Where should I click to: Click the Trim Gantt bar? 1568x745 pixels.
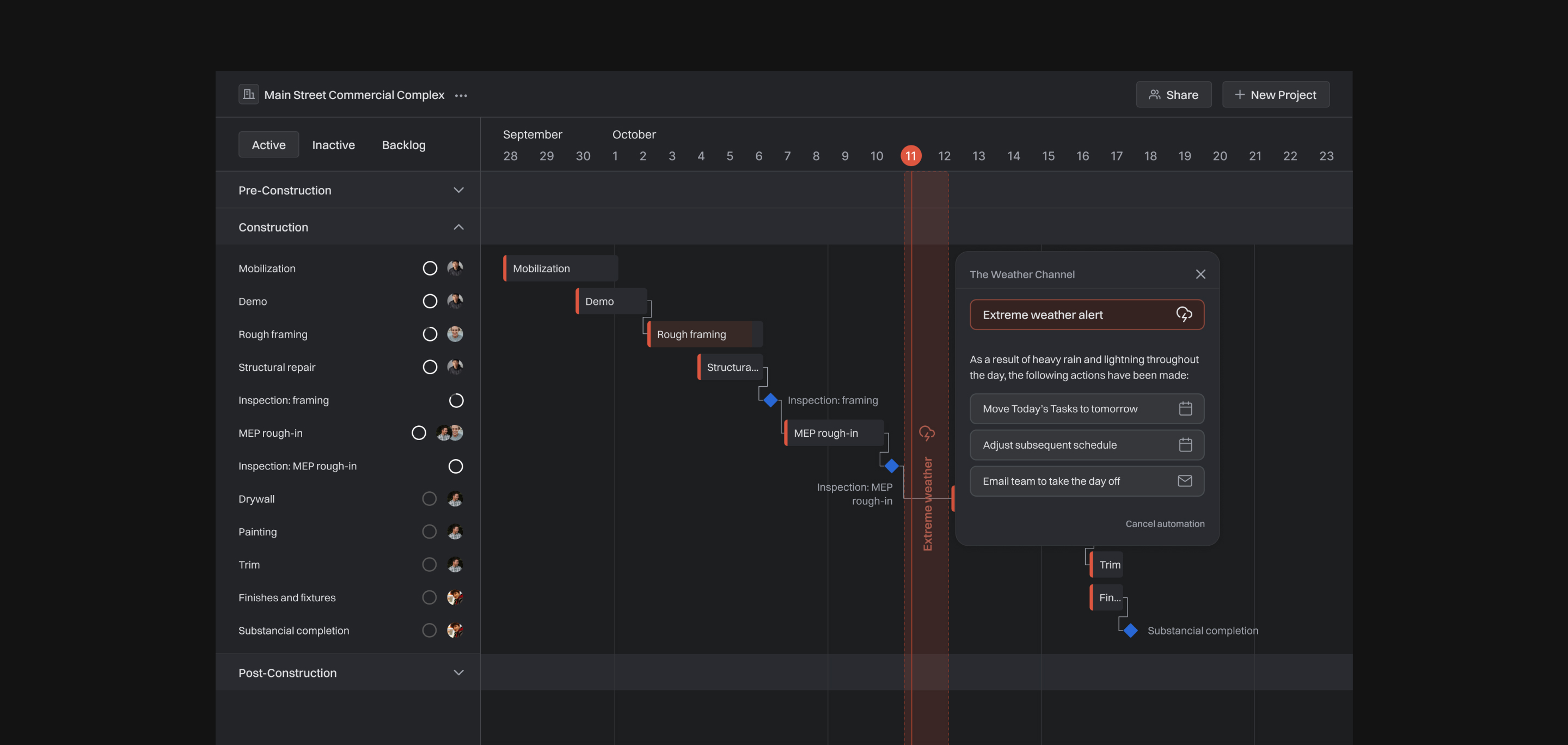point(1107,564)
